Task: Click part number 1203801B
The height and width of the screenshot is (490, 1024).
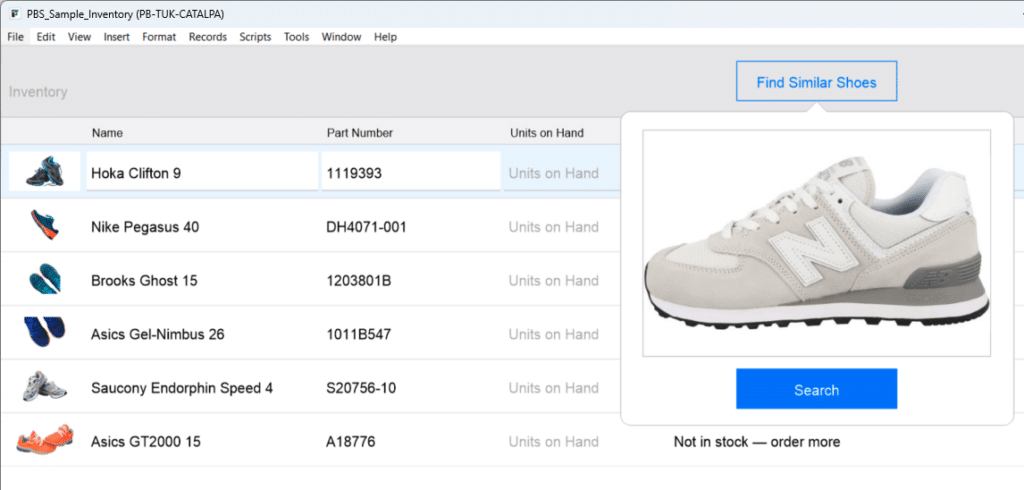Action: point(359,281)
